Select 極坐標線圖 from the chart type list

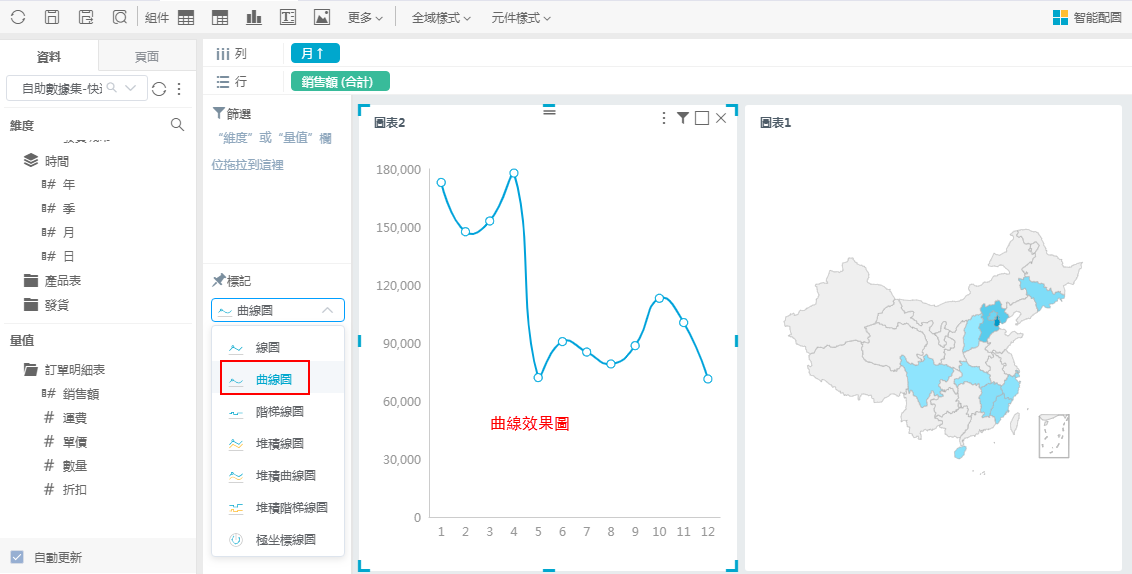[285, 540]
